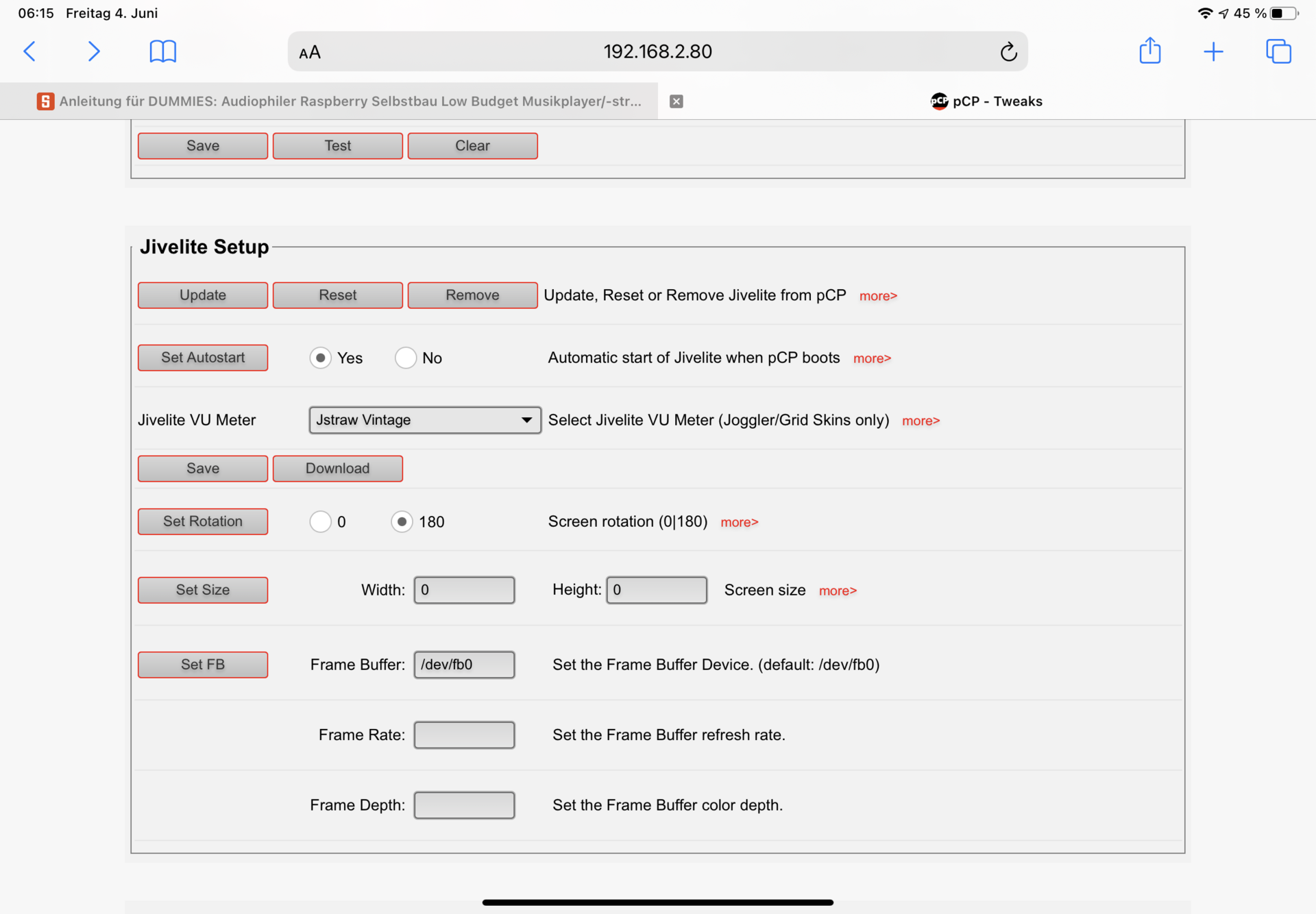The image size is (1316, 914).
Task: Open the Jivelite VU Meter dropdown
Action: [x=425, y=420]
